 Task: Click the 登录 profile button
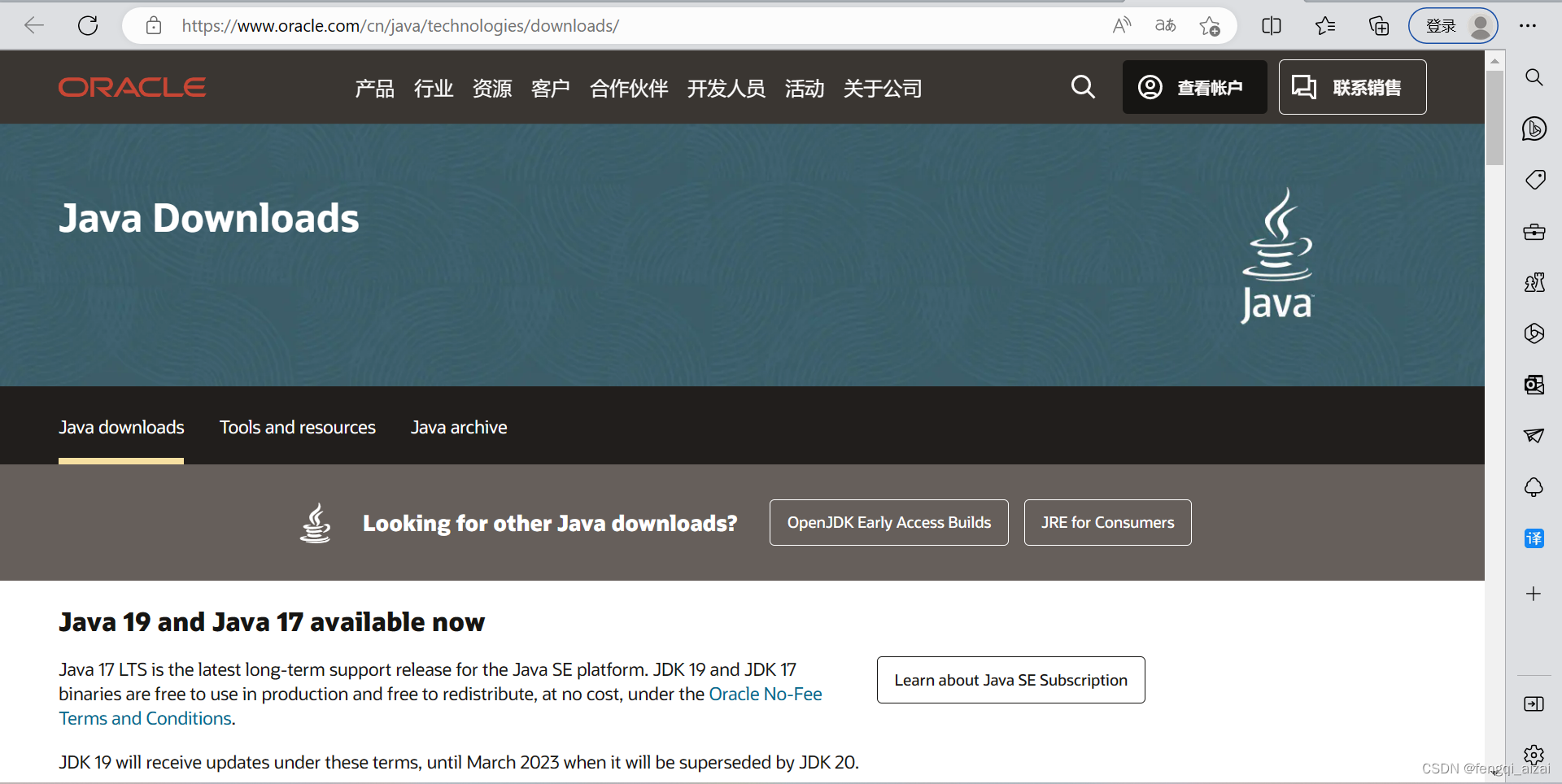[1454, 26]
